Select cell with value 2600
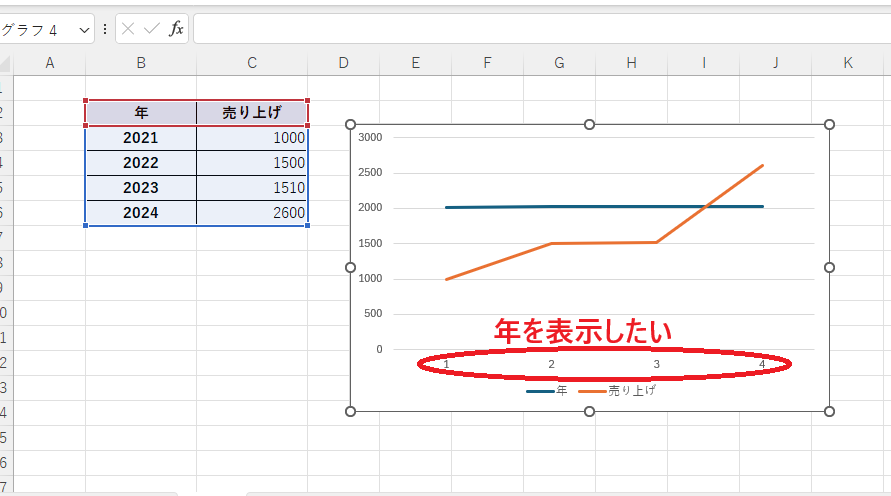 click(252, 213)
